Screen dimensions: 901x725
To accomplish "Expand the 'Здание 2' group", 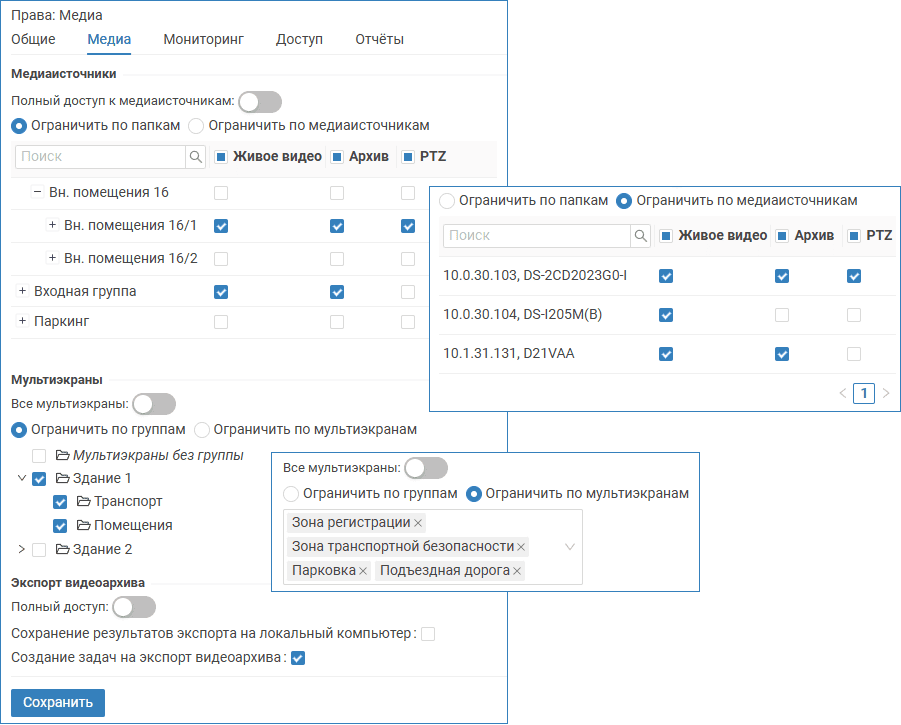I will (x=22, y=549).
